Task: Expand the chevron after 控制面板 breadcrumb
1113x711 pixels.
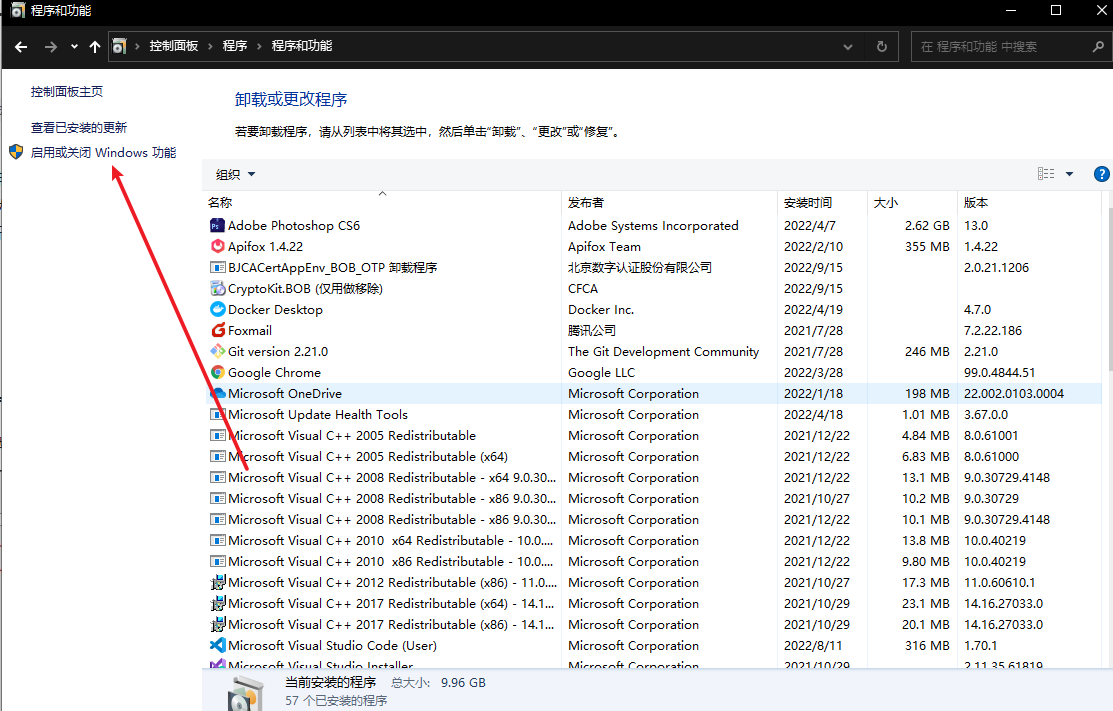Action: pyautogui.click(x=210, y=46)
